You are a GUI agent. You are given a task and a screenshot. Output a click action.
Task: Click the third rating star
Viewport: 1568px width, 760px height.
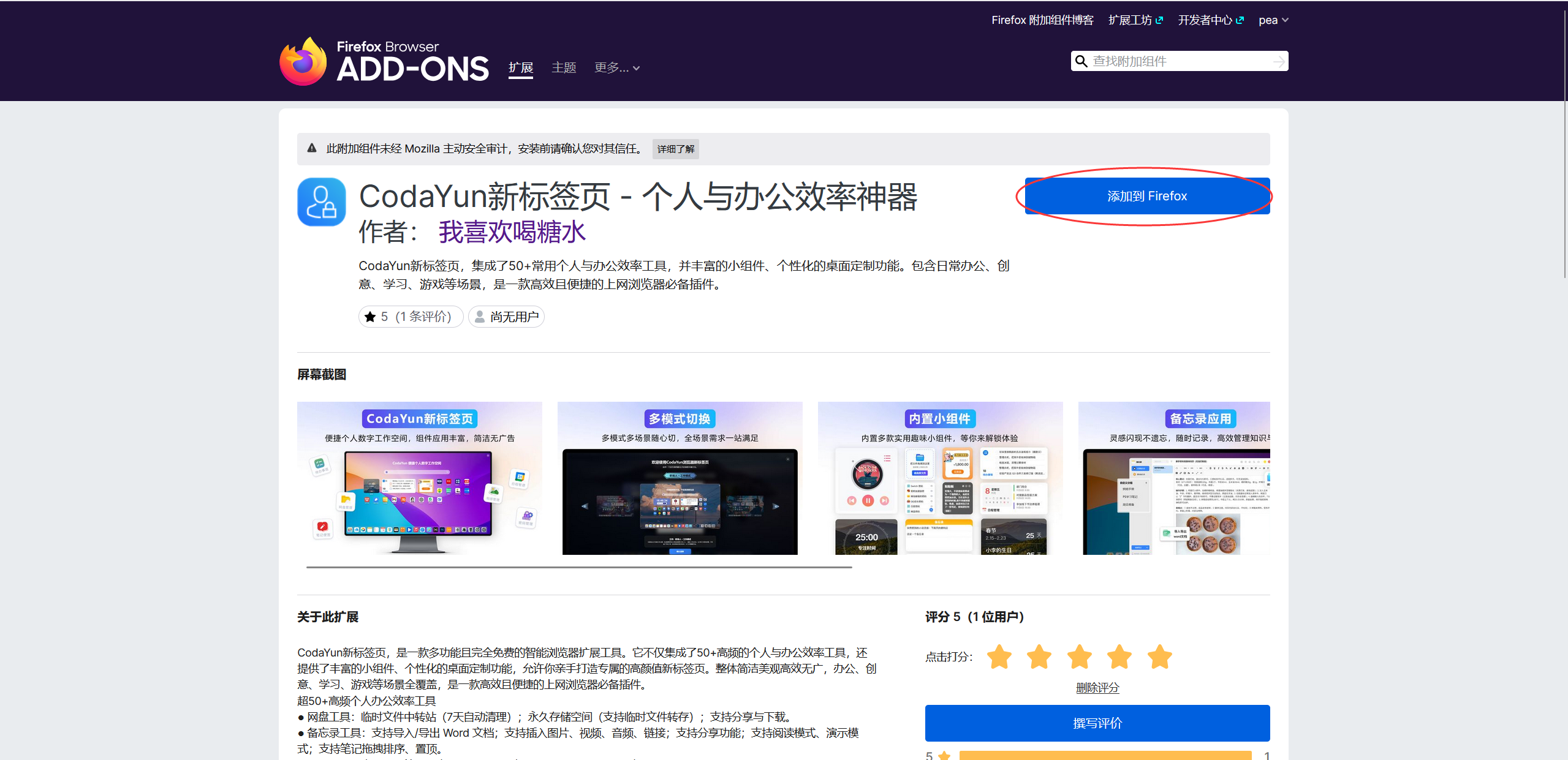[x=1079, y=657]
